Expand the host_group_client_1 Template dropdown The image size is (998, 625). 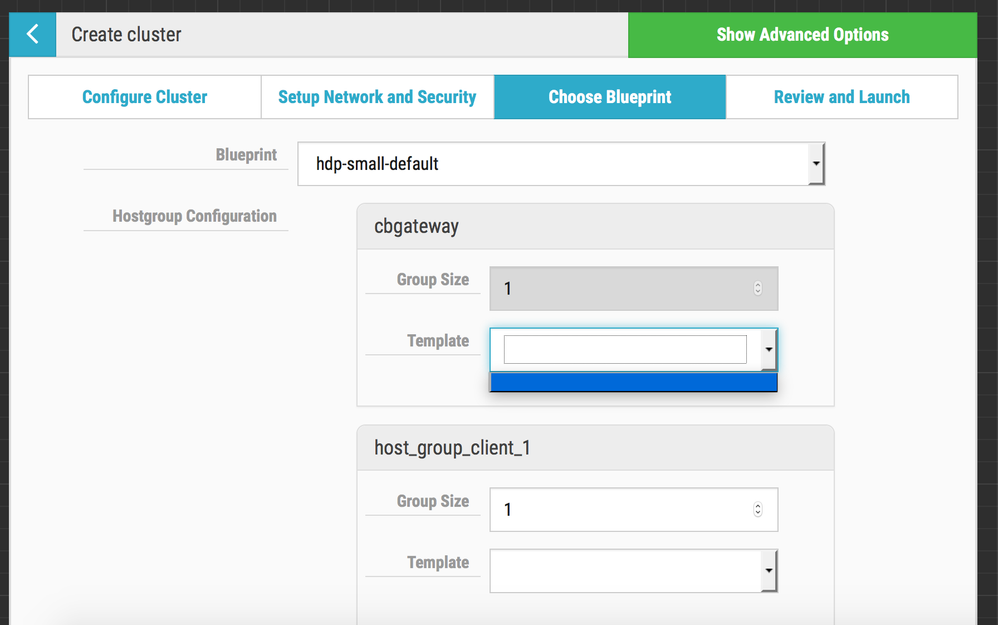click(x=633, y=571)
